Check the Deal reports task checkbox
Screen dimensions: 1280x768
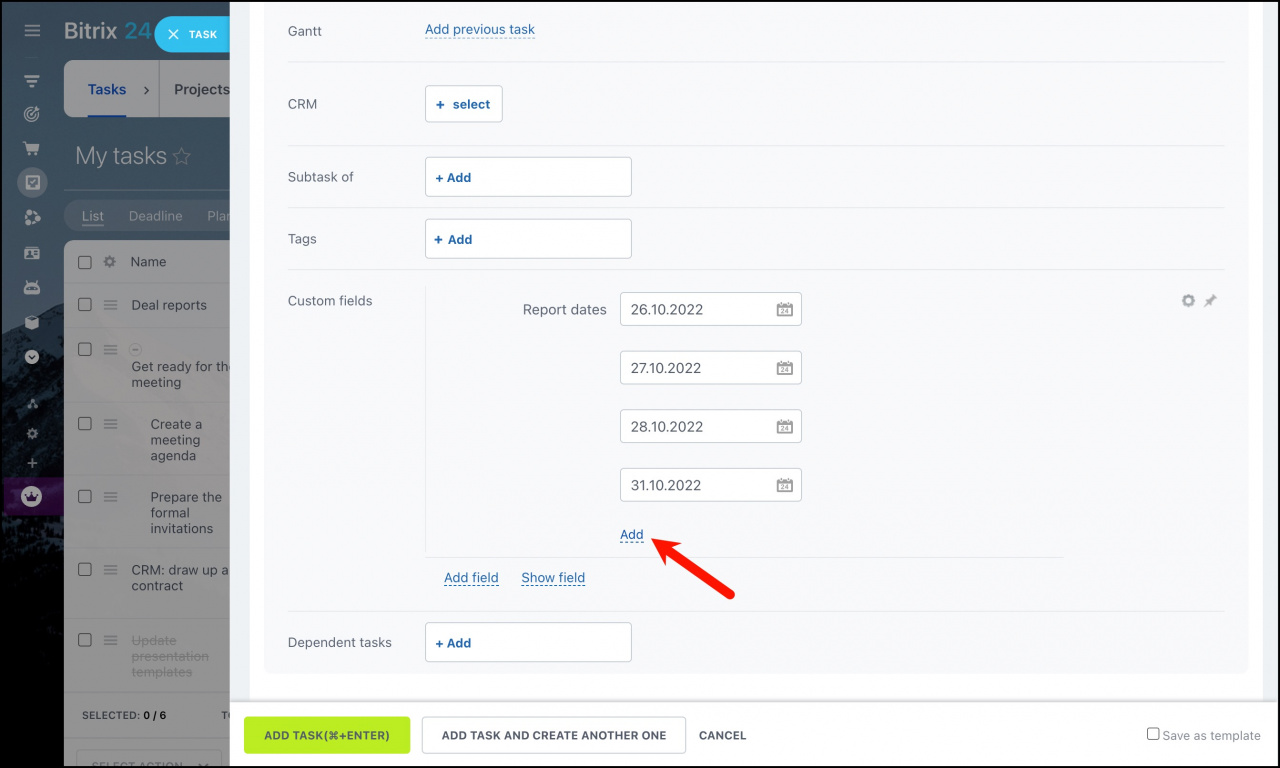(85, 305)
